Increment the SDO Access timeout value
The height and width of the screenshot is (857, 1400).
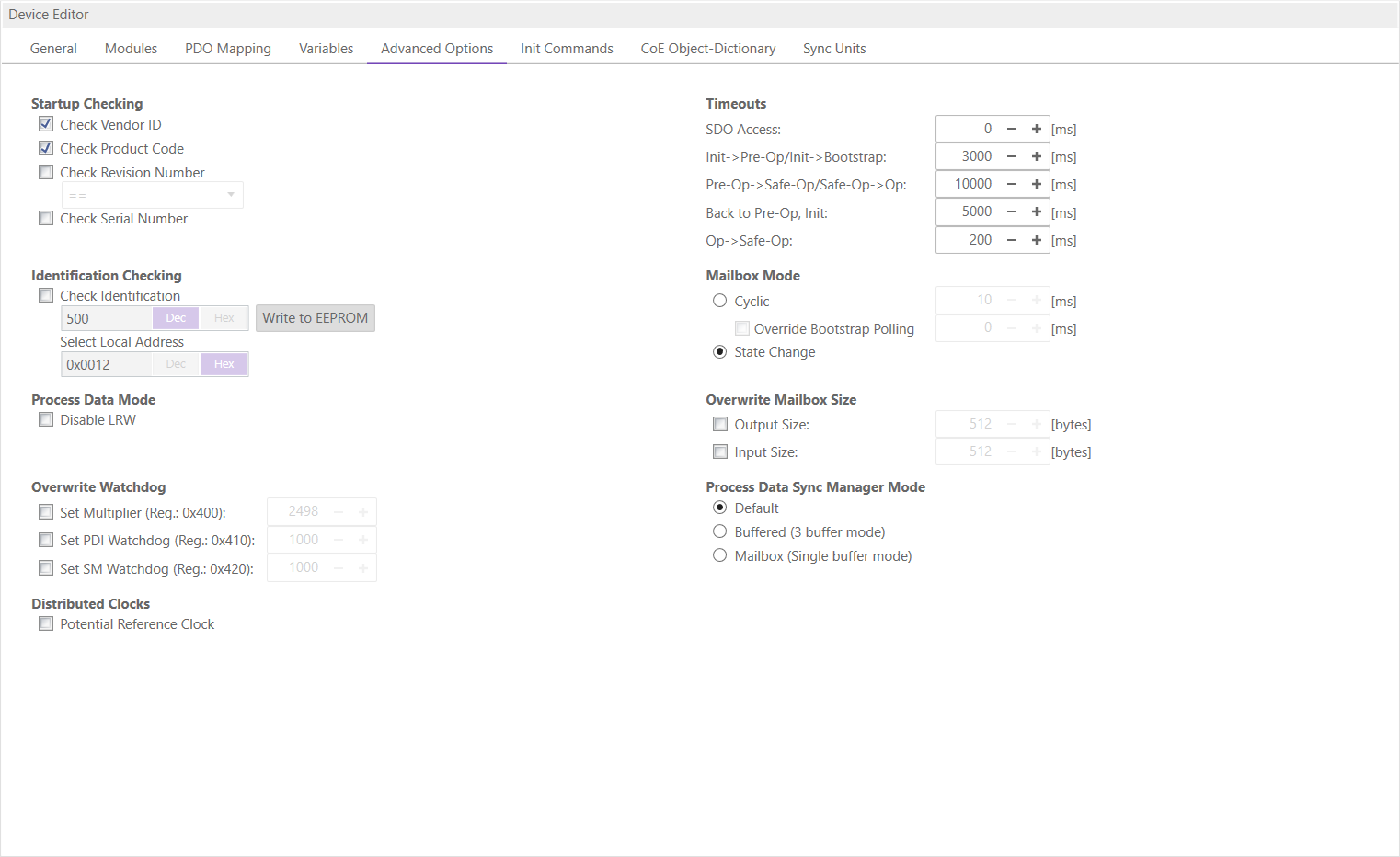1036,129
